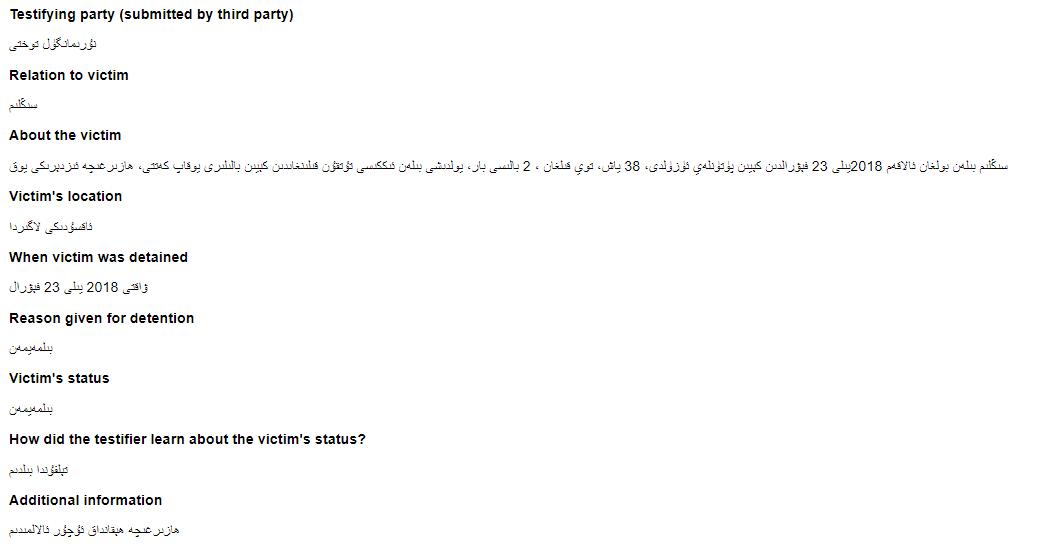Select the location text under Victim's location
The width and height of the screenshot is (1039, 548).
pos(51,227)
